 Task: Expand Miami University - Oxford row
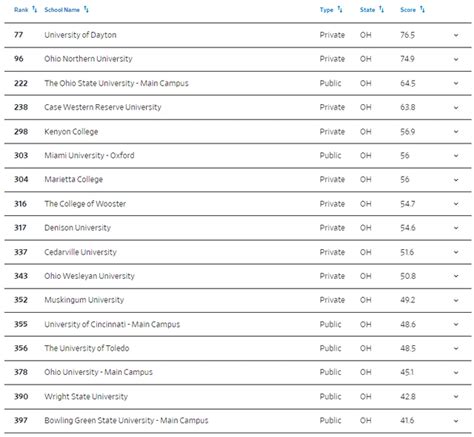tap(456, 156)
